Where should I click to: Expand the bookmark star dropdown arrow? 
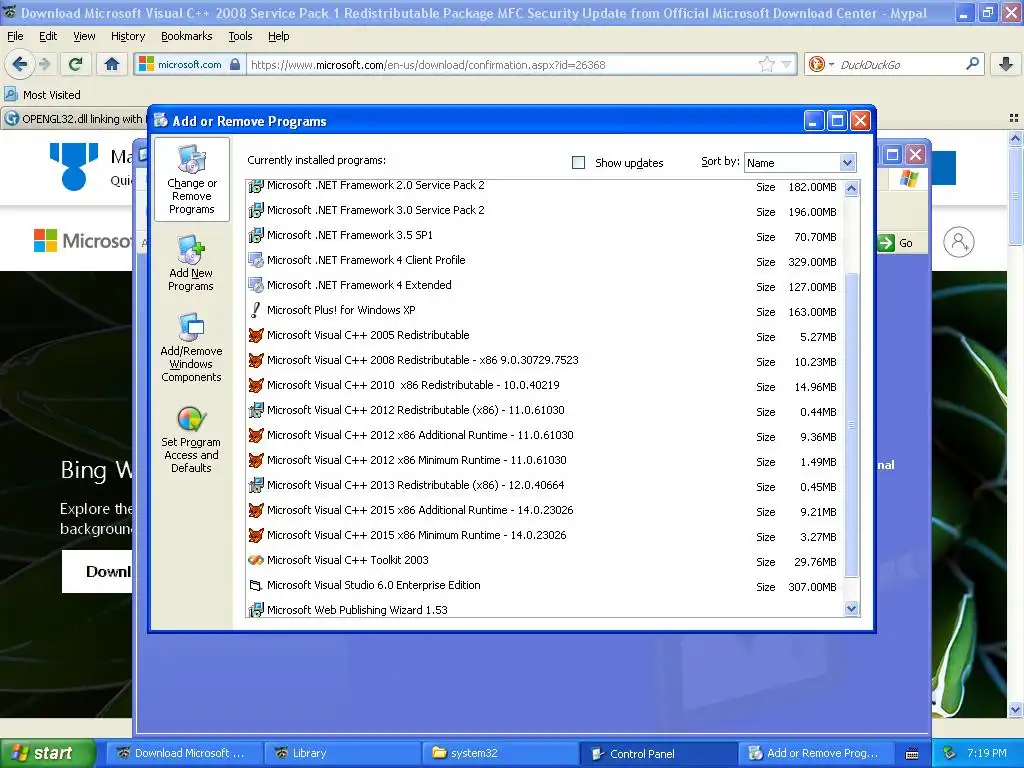[x=786, y=64]
